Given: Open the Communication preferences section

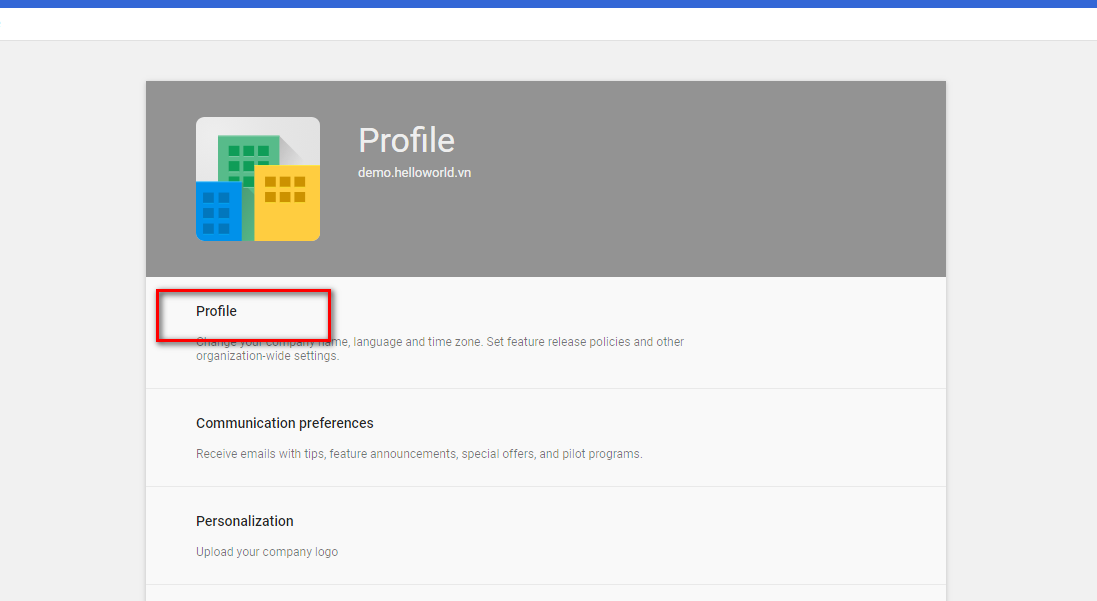Looking at the screenshot, I should (546, 438).
